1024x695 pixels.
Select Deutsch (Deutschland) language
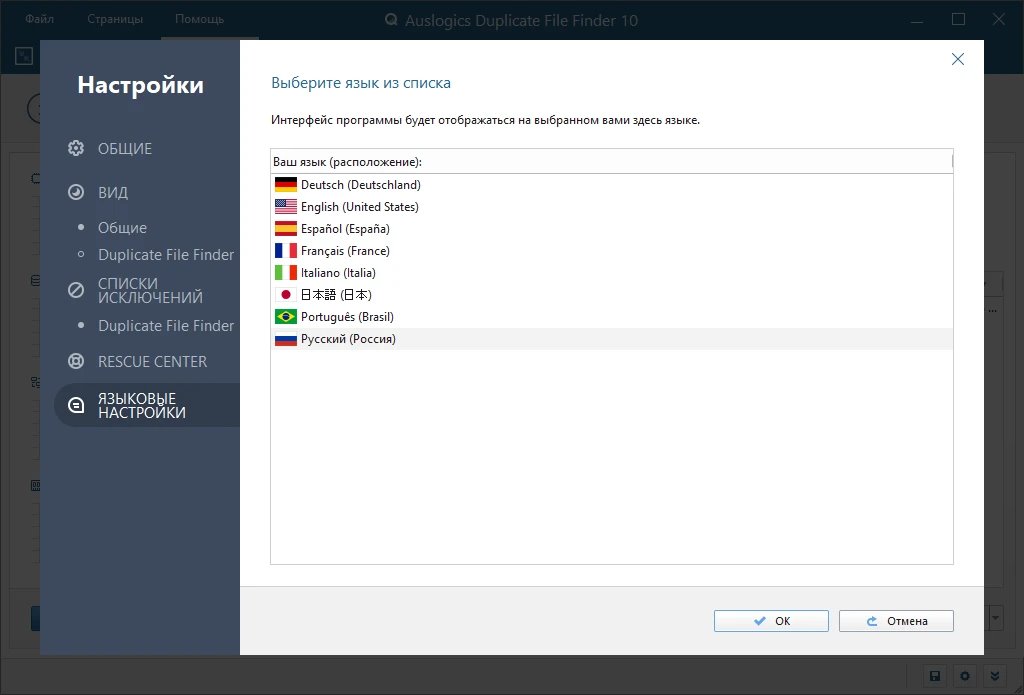coord(612,185)
